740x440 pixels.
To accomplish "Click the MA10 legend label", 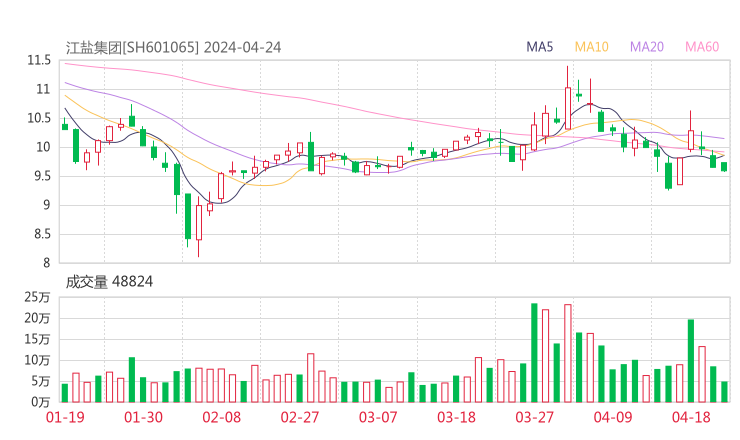I will (591, 47).
